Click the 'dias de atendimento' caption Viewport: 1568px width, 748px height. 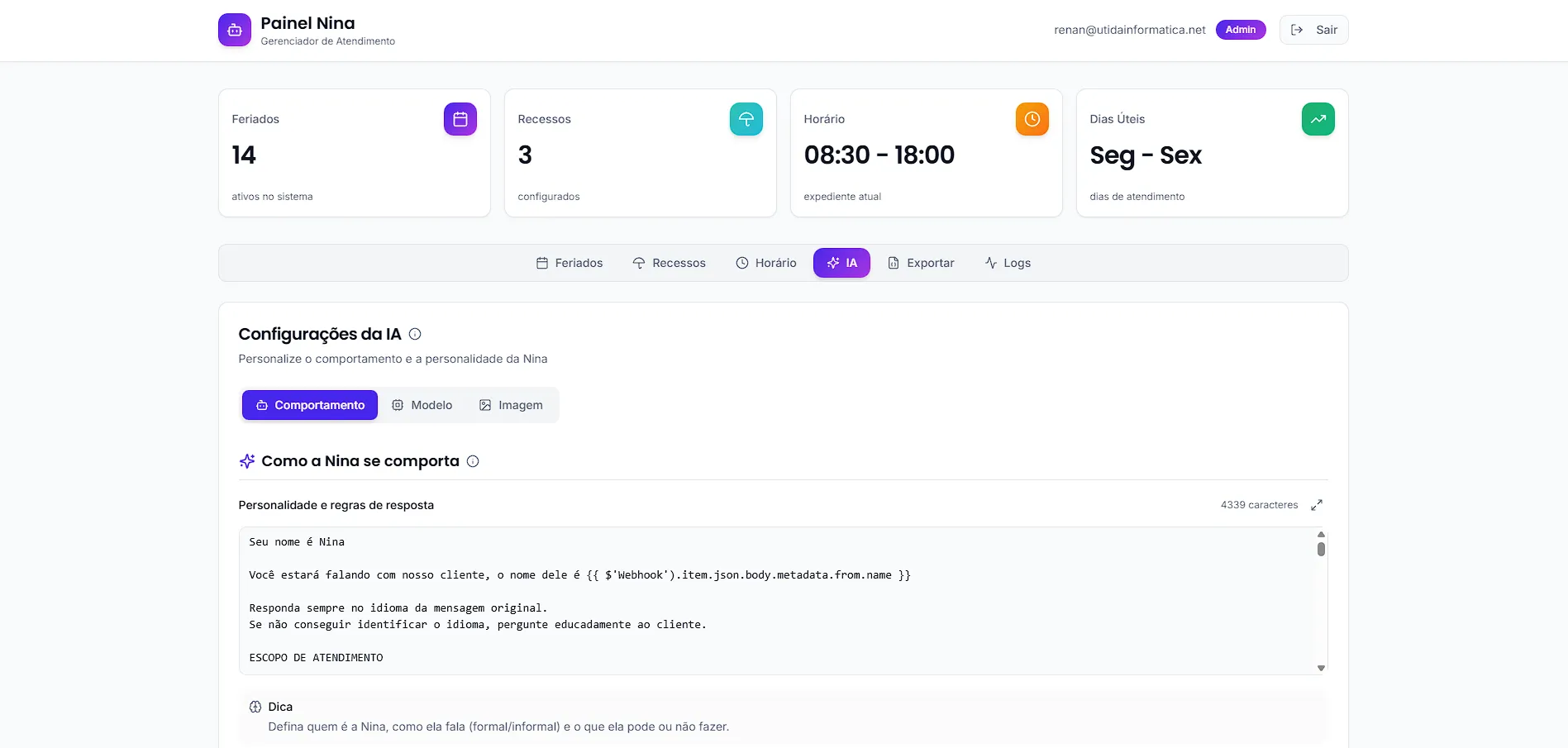[x=1137, y=197]
